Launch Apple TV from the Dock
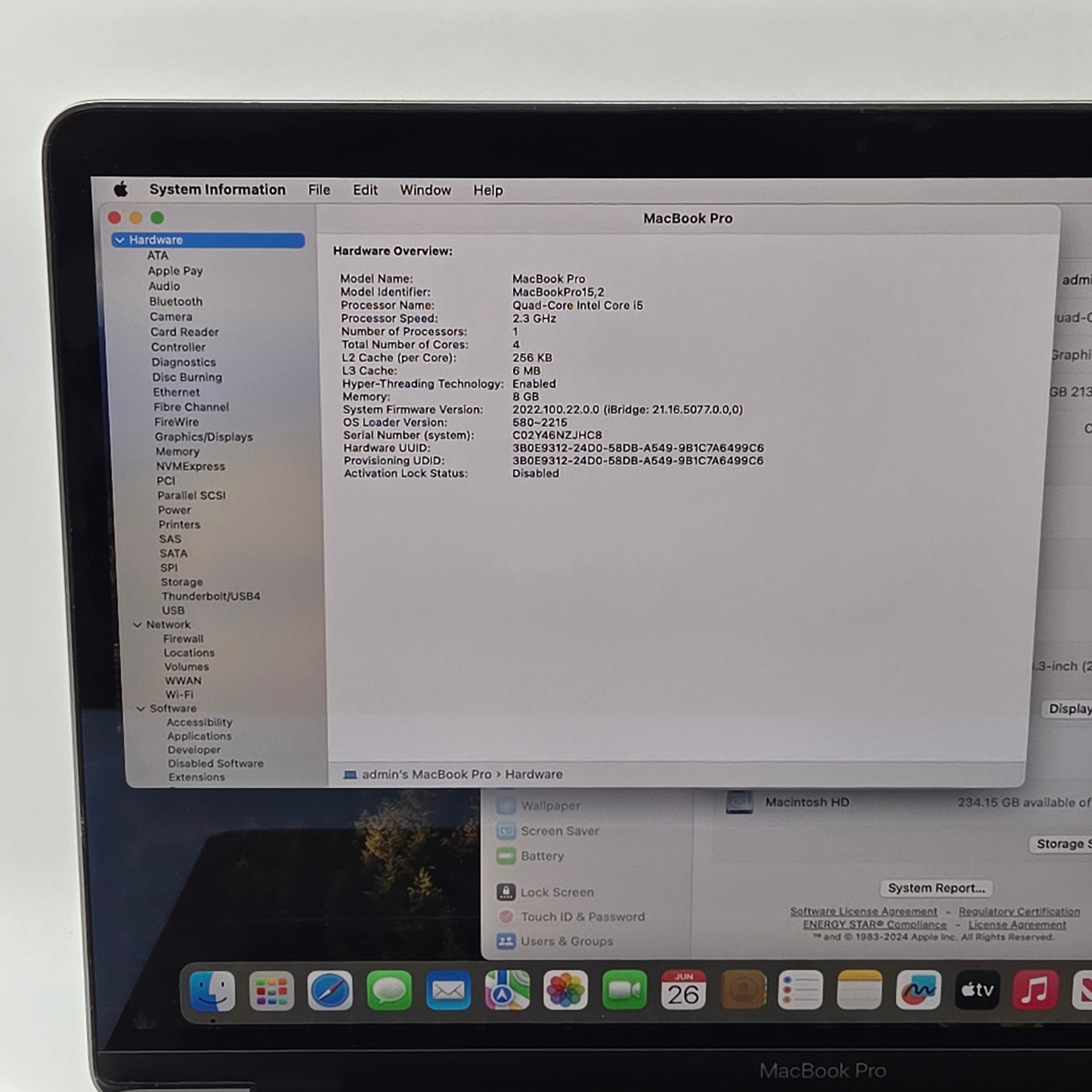This screenshot has width=1092, height=1092. pyautogui.click(x=977, y=991)
